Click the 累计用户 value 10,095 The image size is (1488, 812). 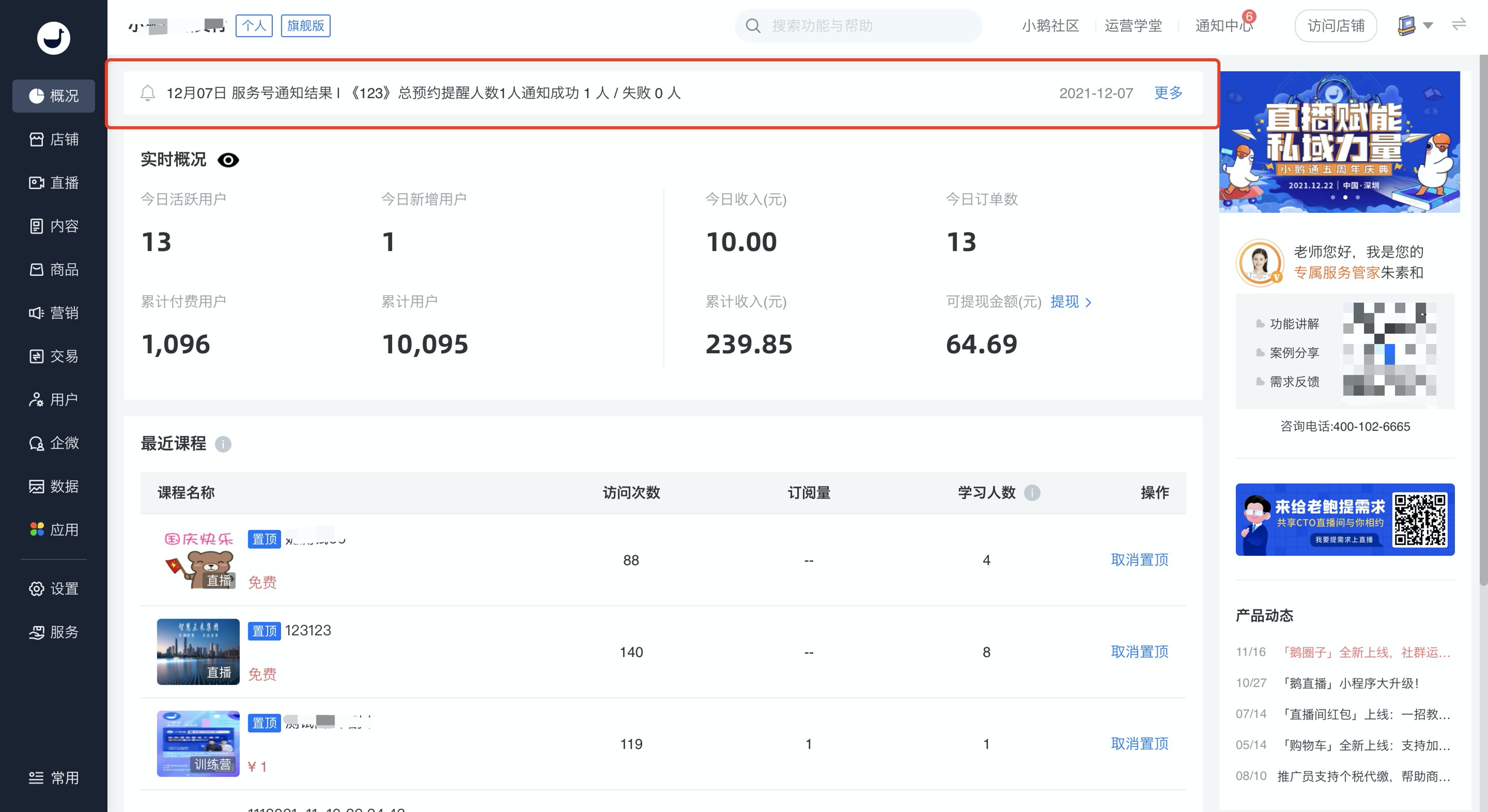click(425, 344)
